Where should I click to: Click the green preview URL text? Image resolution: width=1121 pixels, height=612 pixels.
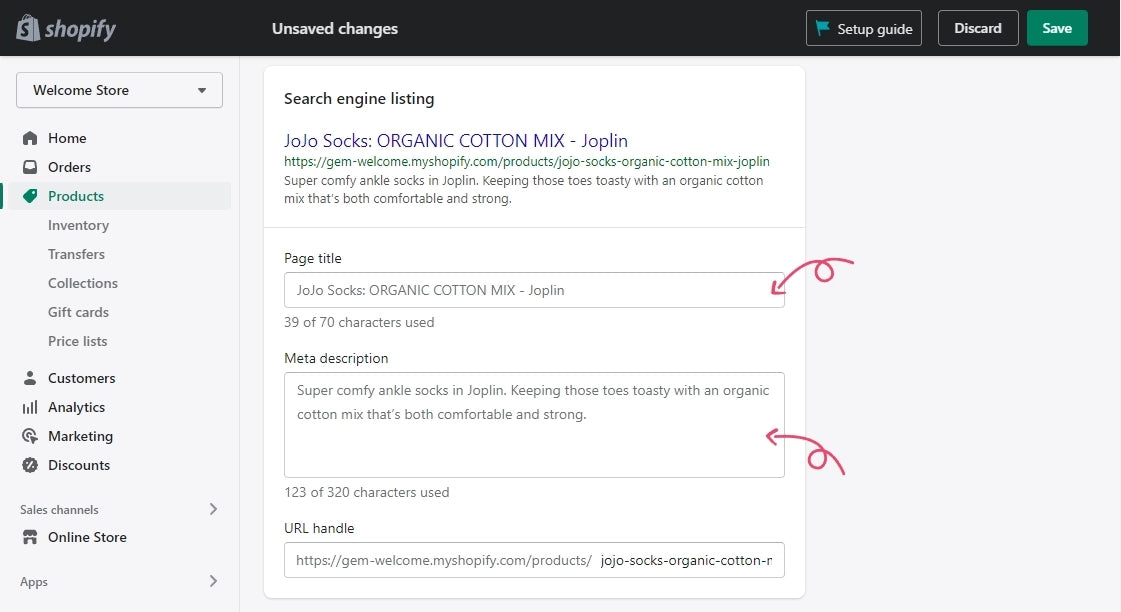[527, 162]
